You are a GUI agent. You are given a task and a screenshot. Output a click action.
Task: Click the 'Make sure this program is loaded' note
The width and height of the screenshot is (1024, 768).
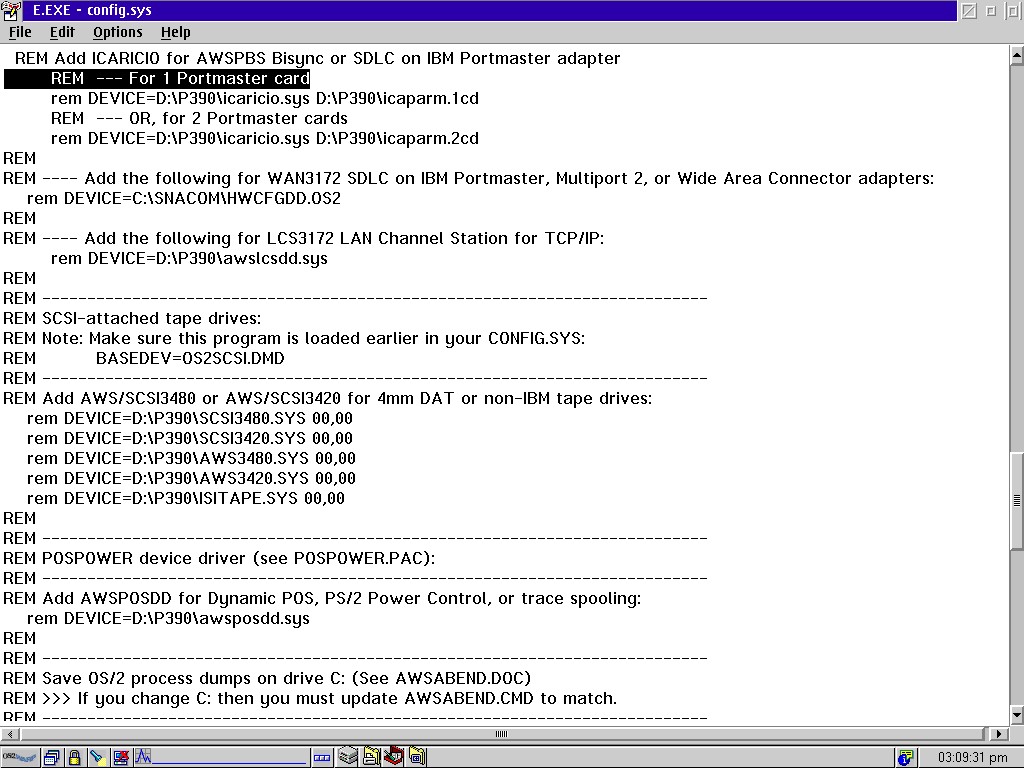pyautogui.click(x=294, y=338)
